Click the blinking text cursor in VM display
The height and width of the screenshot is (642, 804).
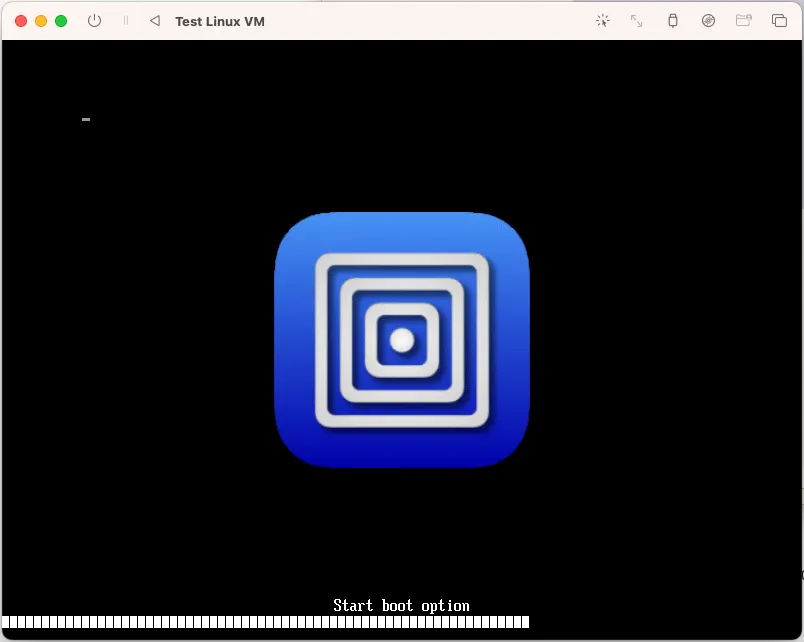(x=86, y=119)
